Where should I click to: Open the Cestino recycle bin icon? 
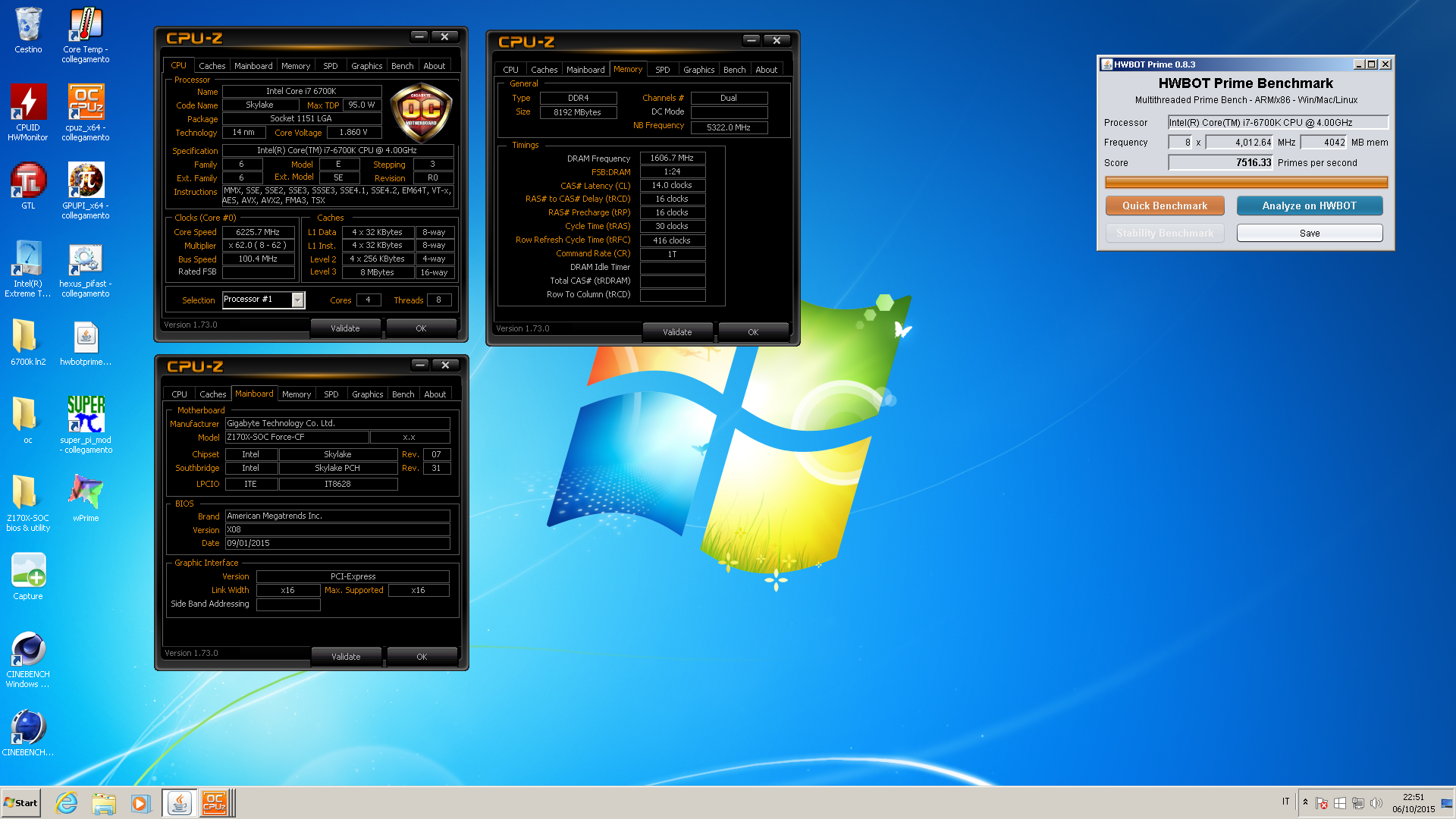tap(28, 30)
